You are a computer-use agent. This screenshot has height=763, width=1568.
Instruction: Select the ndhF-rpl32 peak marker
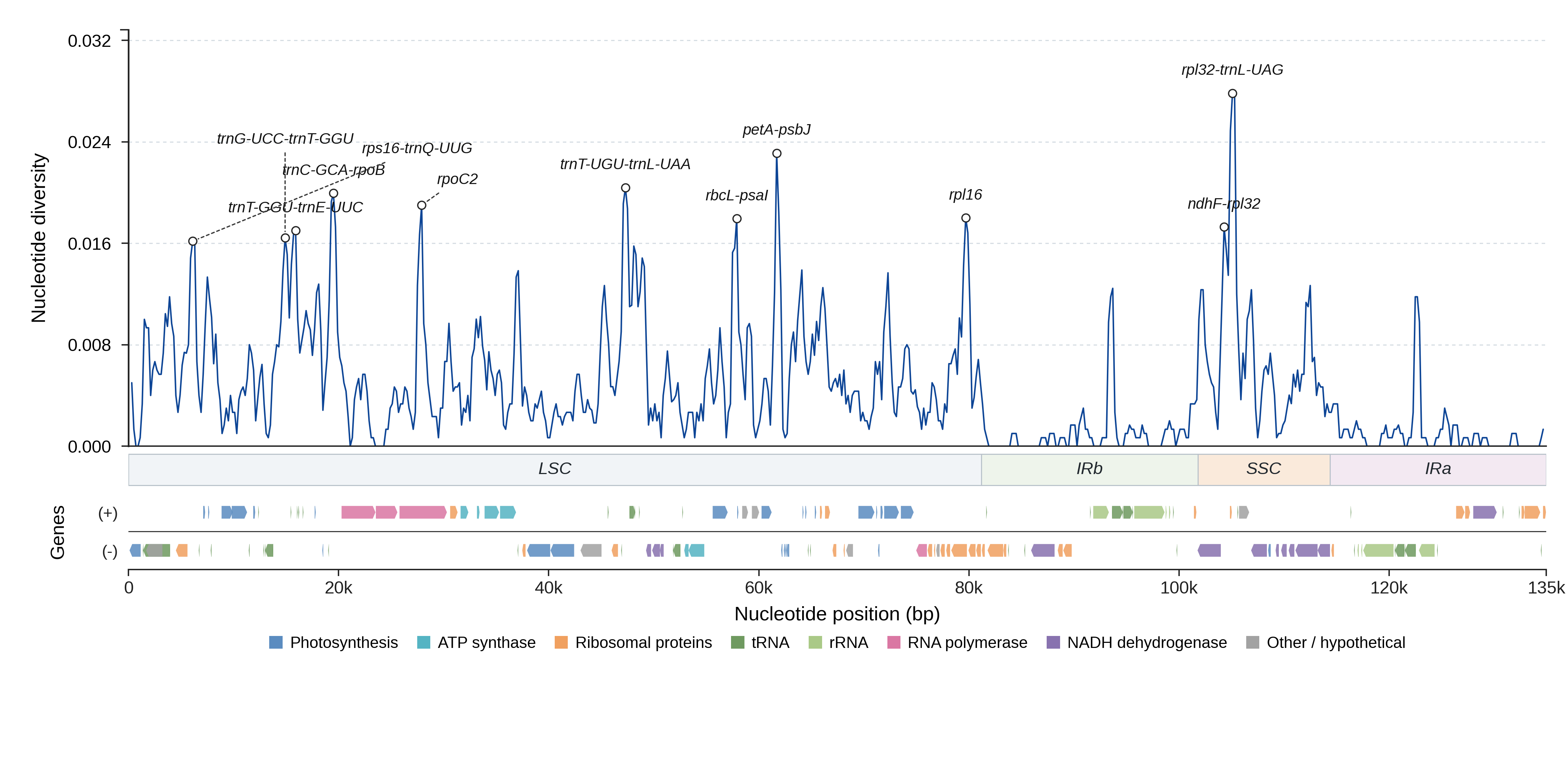[x=1224, y=227]
